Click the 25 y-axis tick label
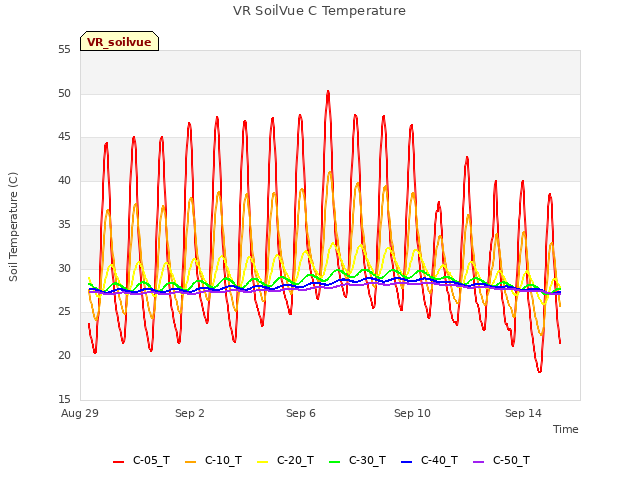This screenshot has height=480, width=640. pyautogui.click(x=64, y=312)
